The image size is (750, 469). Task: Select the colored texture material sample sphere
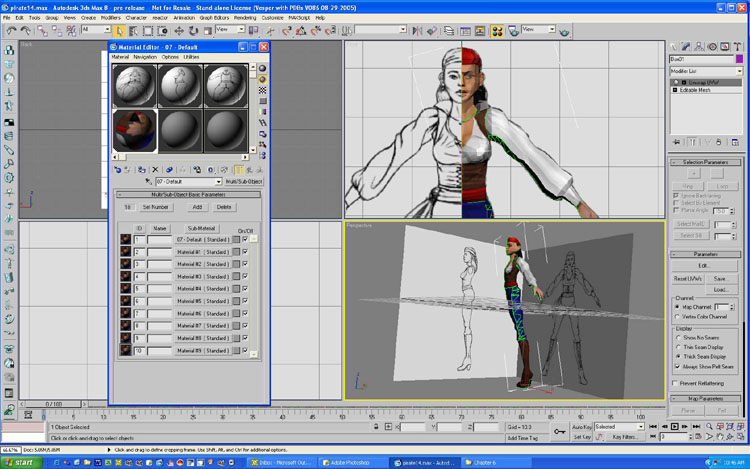[x=135, y=132]
